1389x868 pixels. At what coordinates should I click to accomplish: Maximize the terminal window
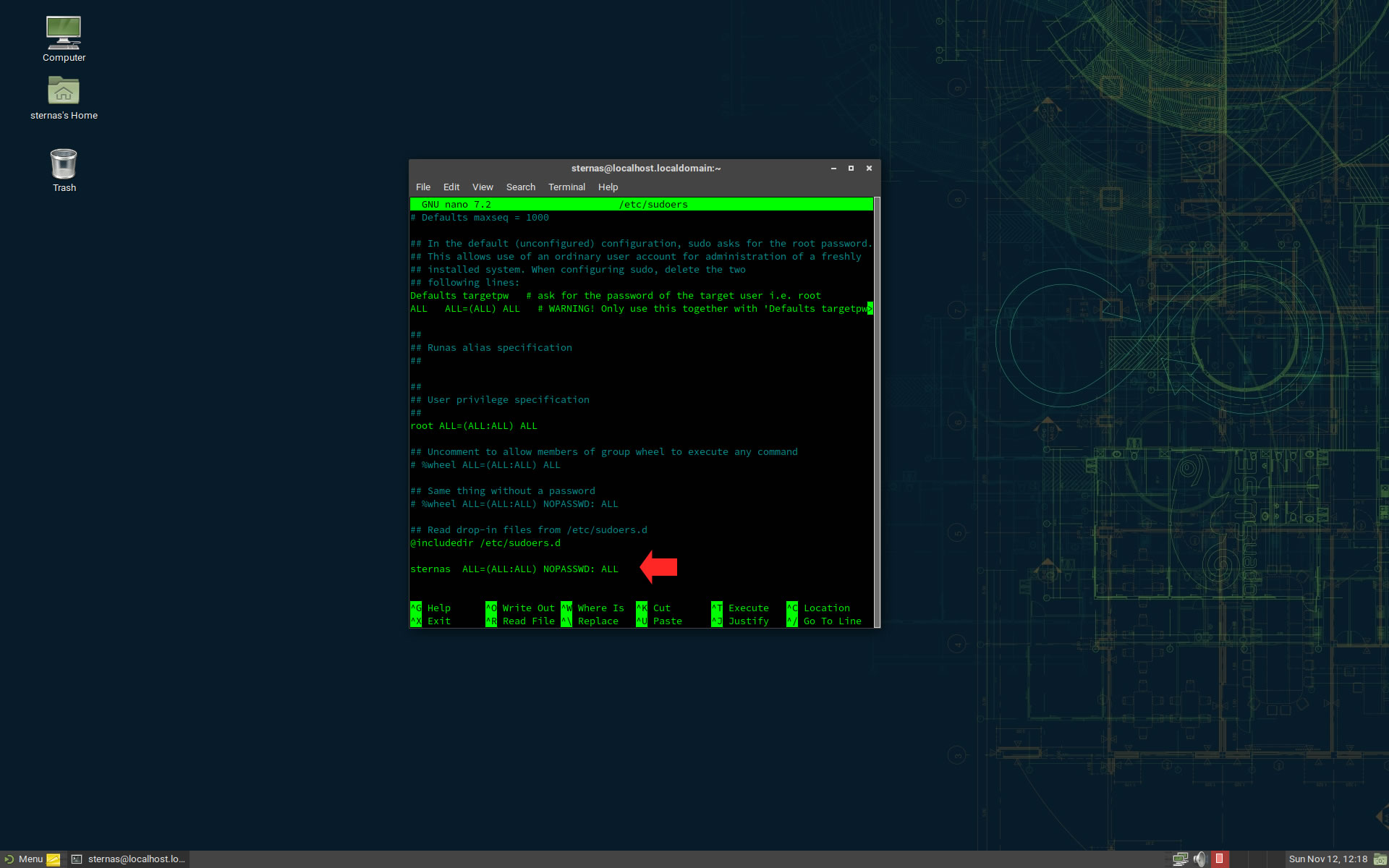(x=851, y=169)
